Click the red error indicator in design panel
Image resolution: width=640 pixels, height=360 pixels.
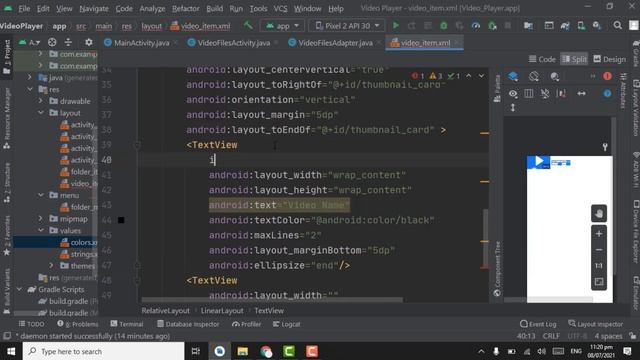(607, 76)
